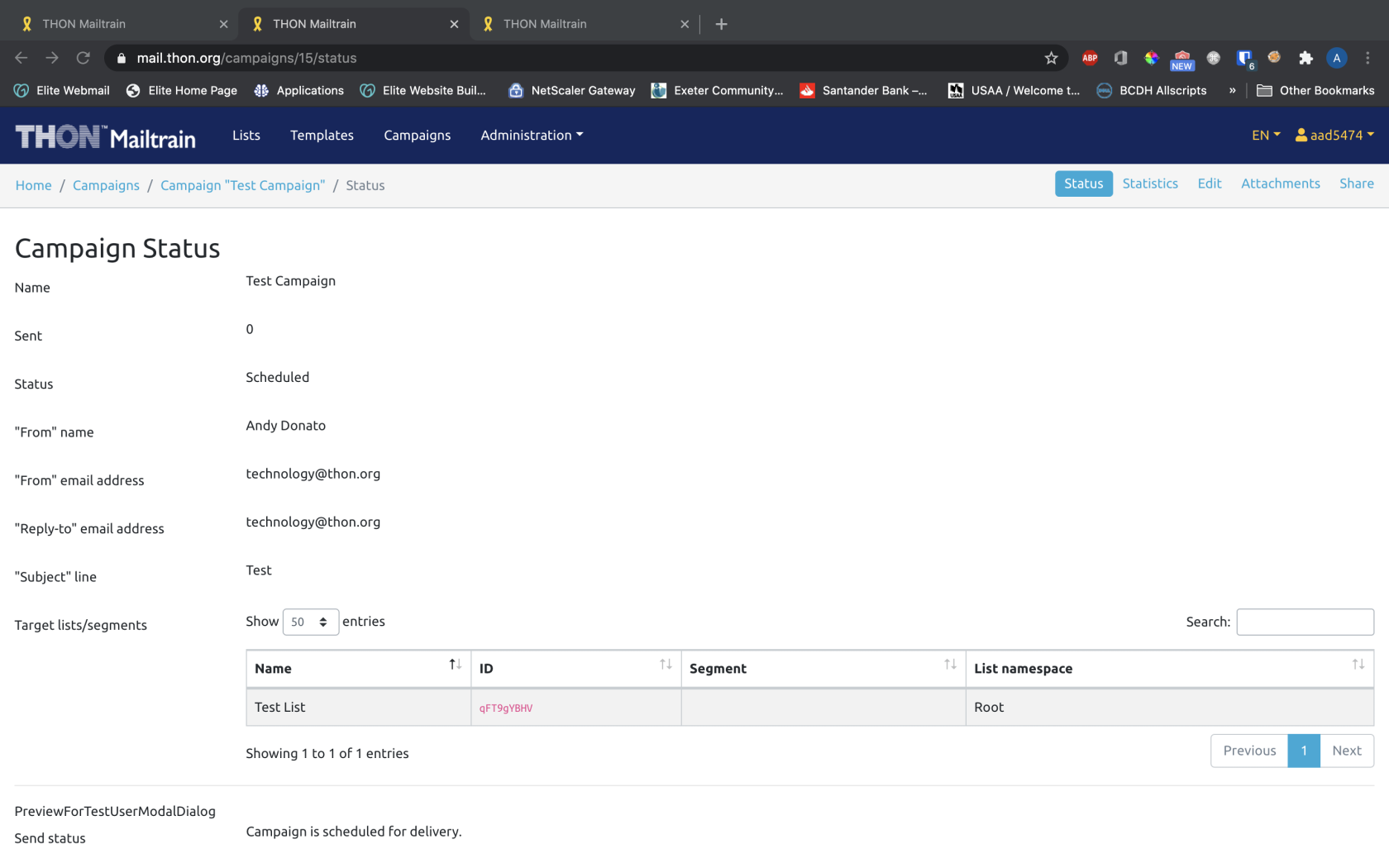Close the first THON Mailtrain tab
The image size is (1389, 868).
coord(223,24)
